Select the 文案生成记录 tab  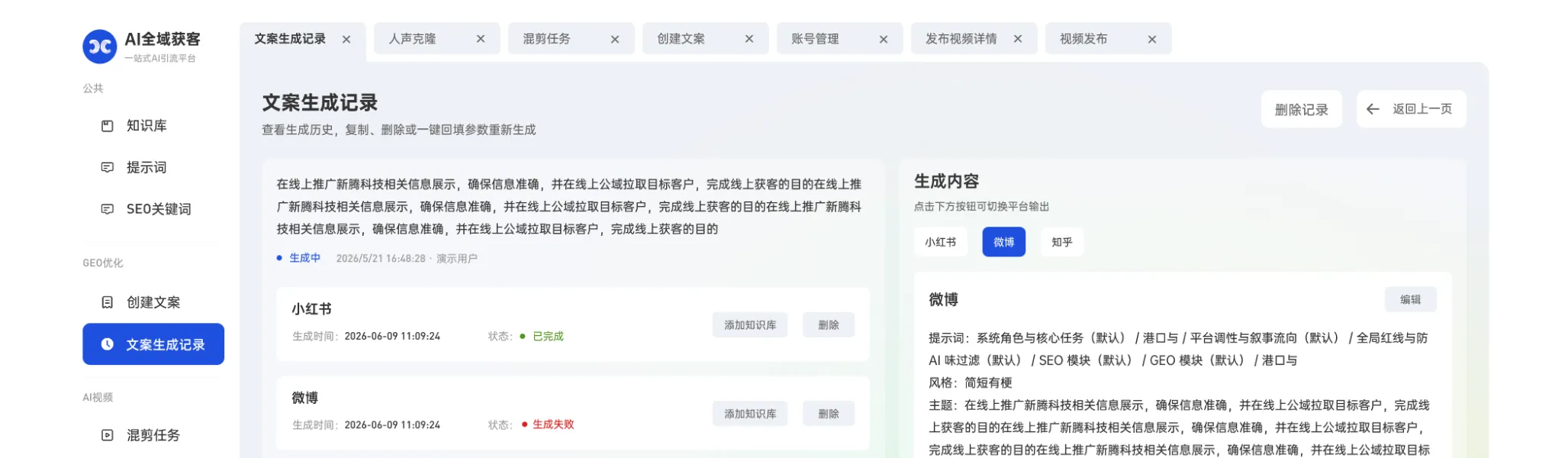tap(303, 39)
